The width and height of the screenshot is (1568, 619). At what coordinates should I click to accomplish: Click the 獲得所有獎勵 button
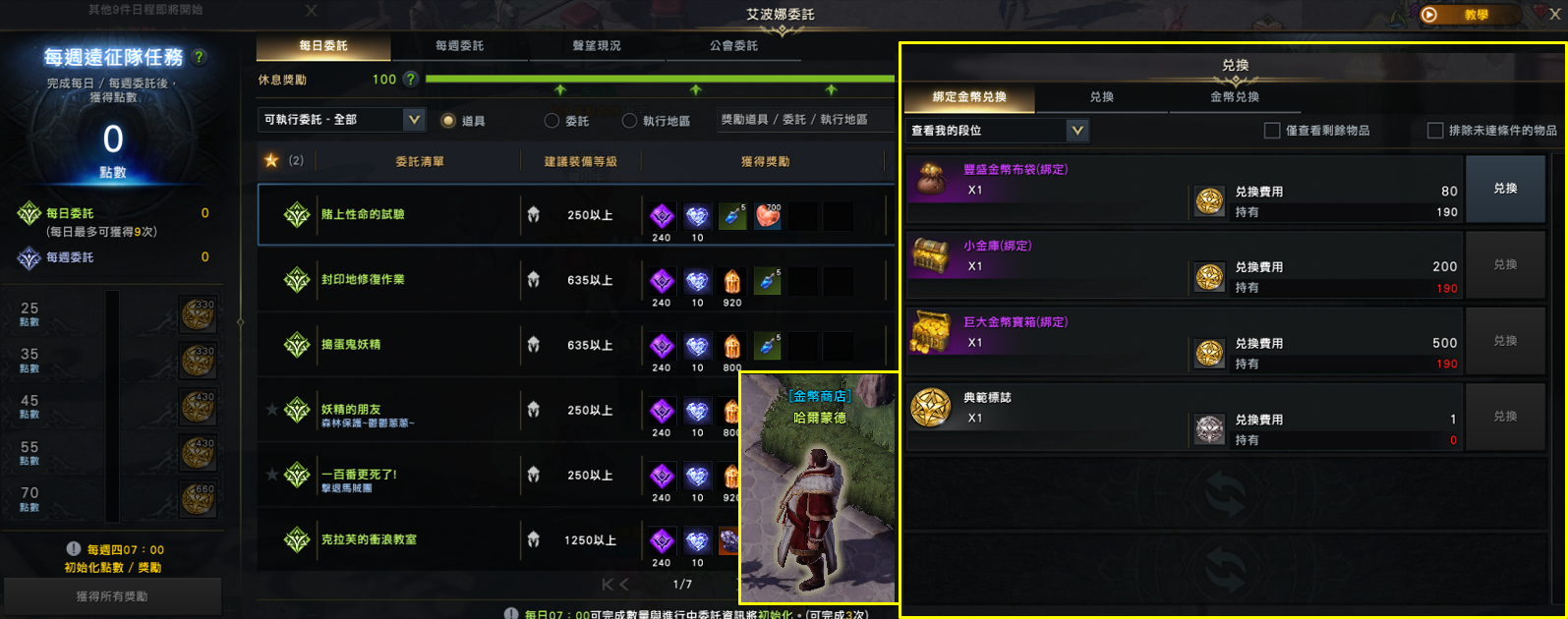tap(112, 596)
